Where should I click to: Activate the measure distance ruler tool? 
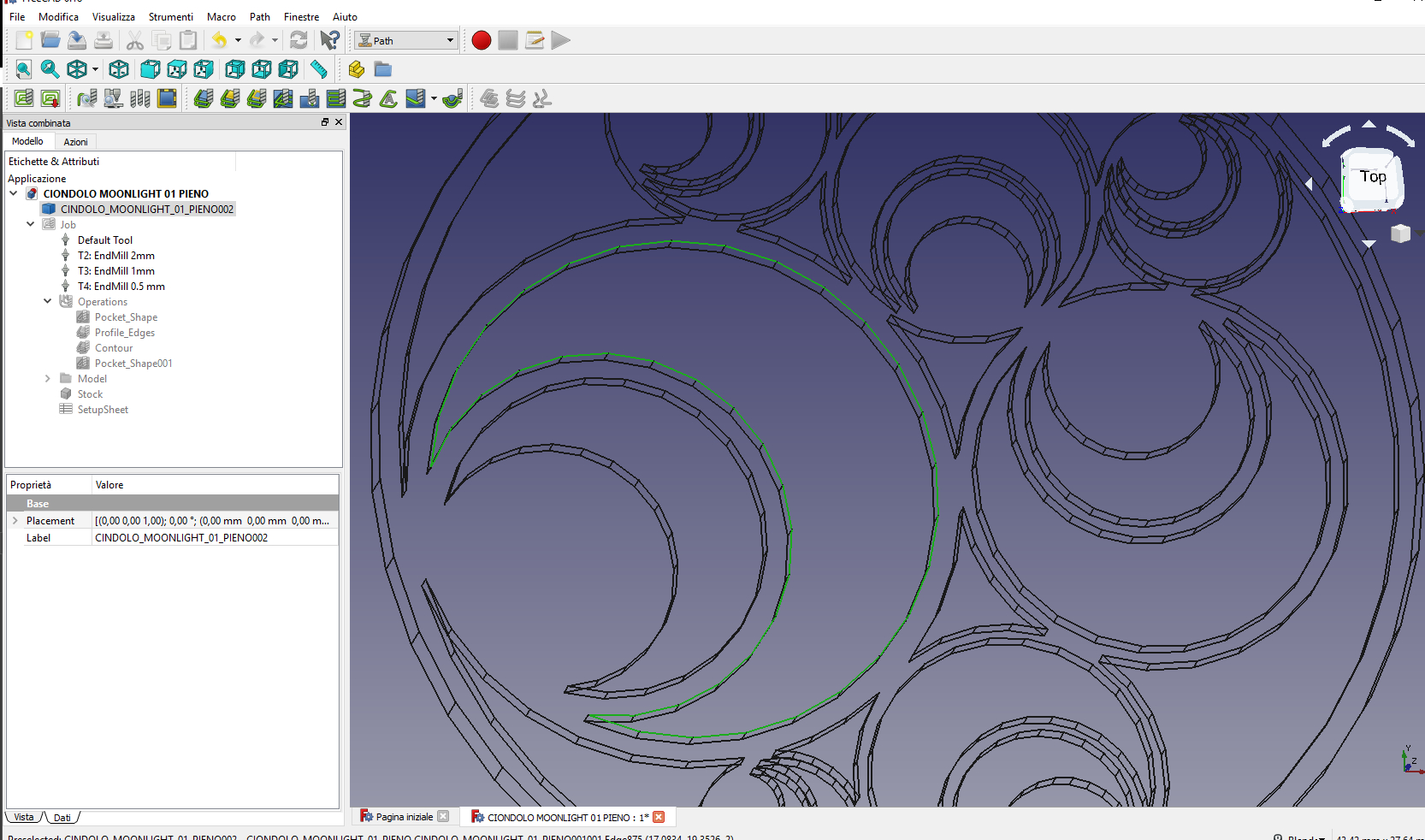coord(319,69)
